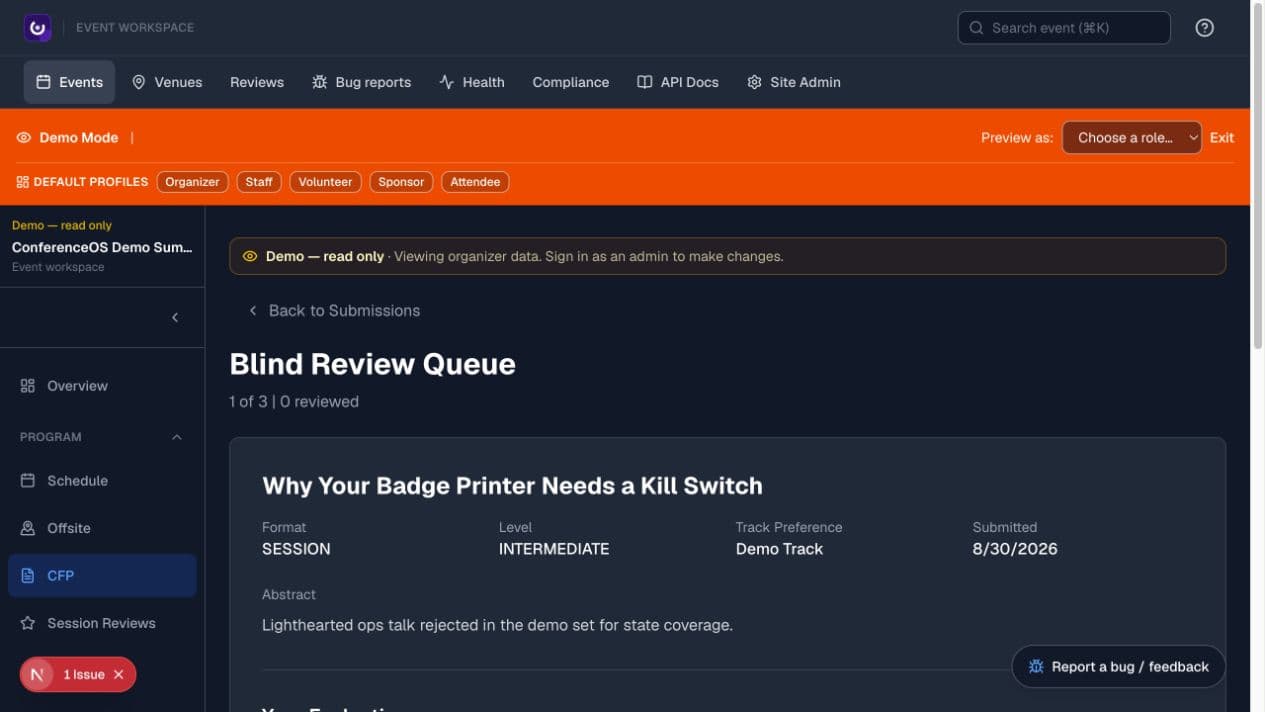Open the API Docs tab

coord(678,82)
